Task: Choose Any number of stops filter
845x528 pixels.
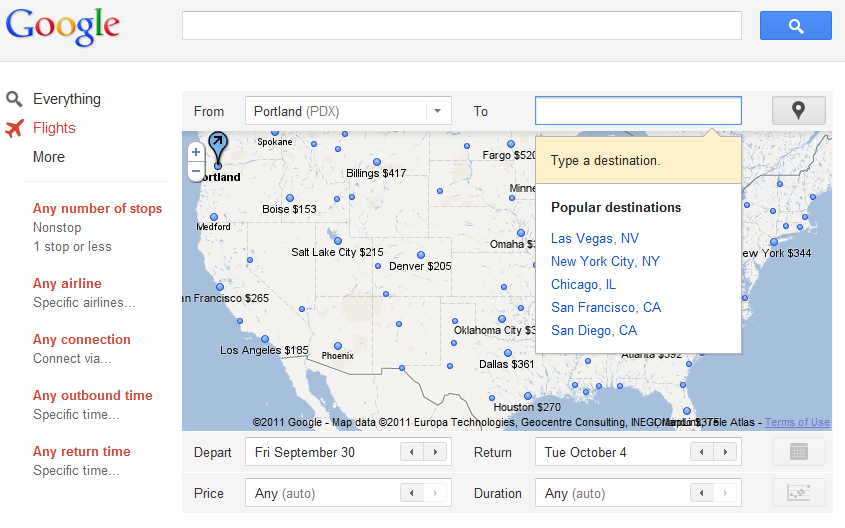Action: click(x=98, y=209)
